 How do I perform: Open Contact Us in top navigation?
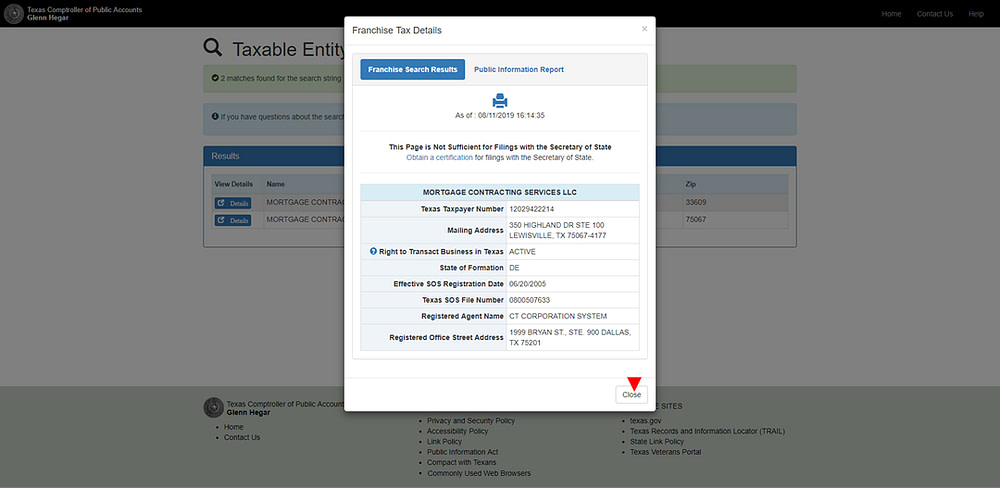pos(934,13)
